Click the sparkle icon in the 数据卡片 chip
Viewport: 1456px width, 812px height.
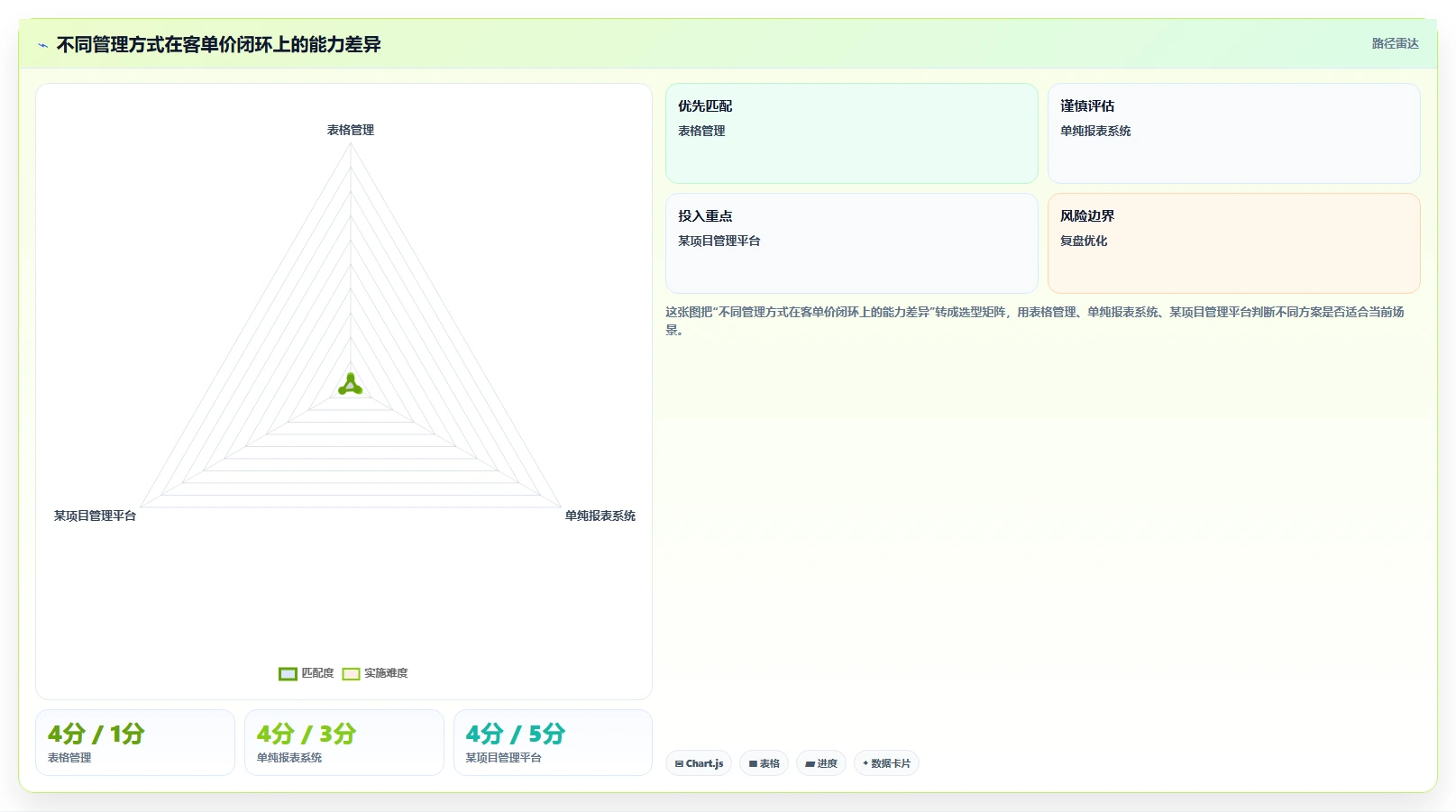pyautogui.click(x=865, y=763)
